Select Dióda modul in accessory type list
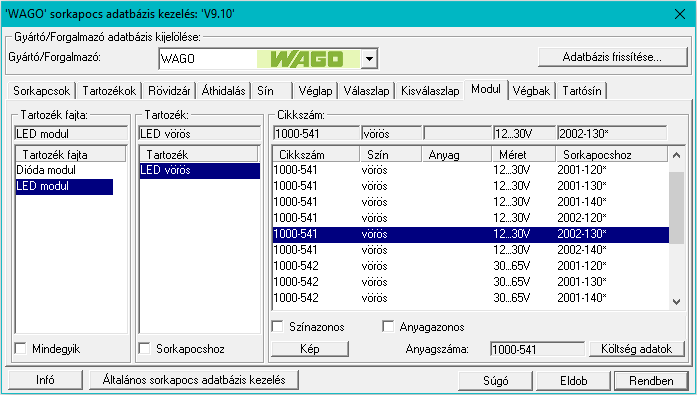This screenshot has height=395, width=697. (46, 170)
